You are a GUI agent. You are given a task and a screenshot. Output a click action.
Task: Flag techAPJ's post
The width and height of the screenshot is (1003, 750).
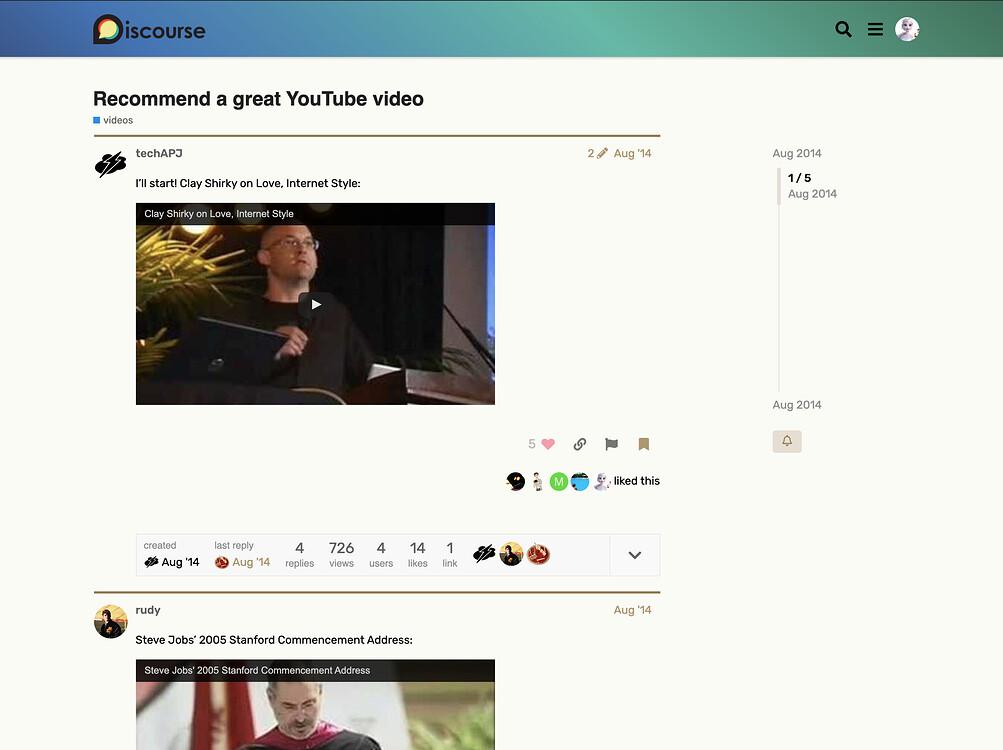coord(611,444)
